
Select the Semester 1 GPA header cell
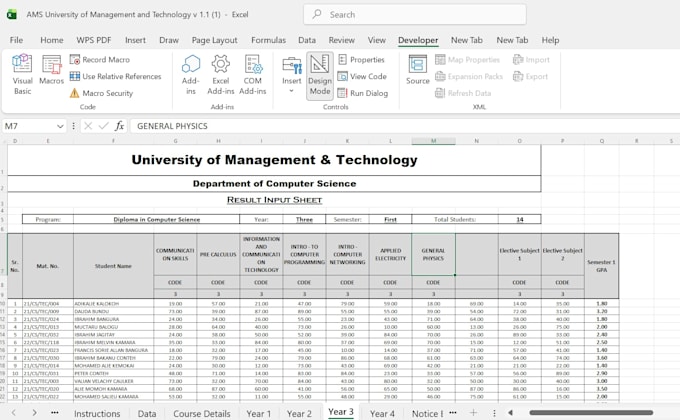coord(602,266)
